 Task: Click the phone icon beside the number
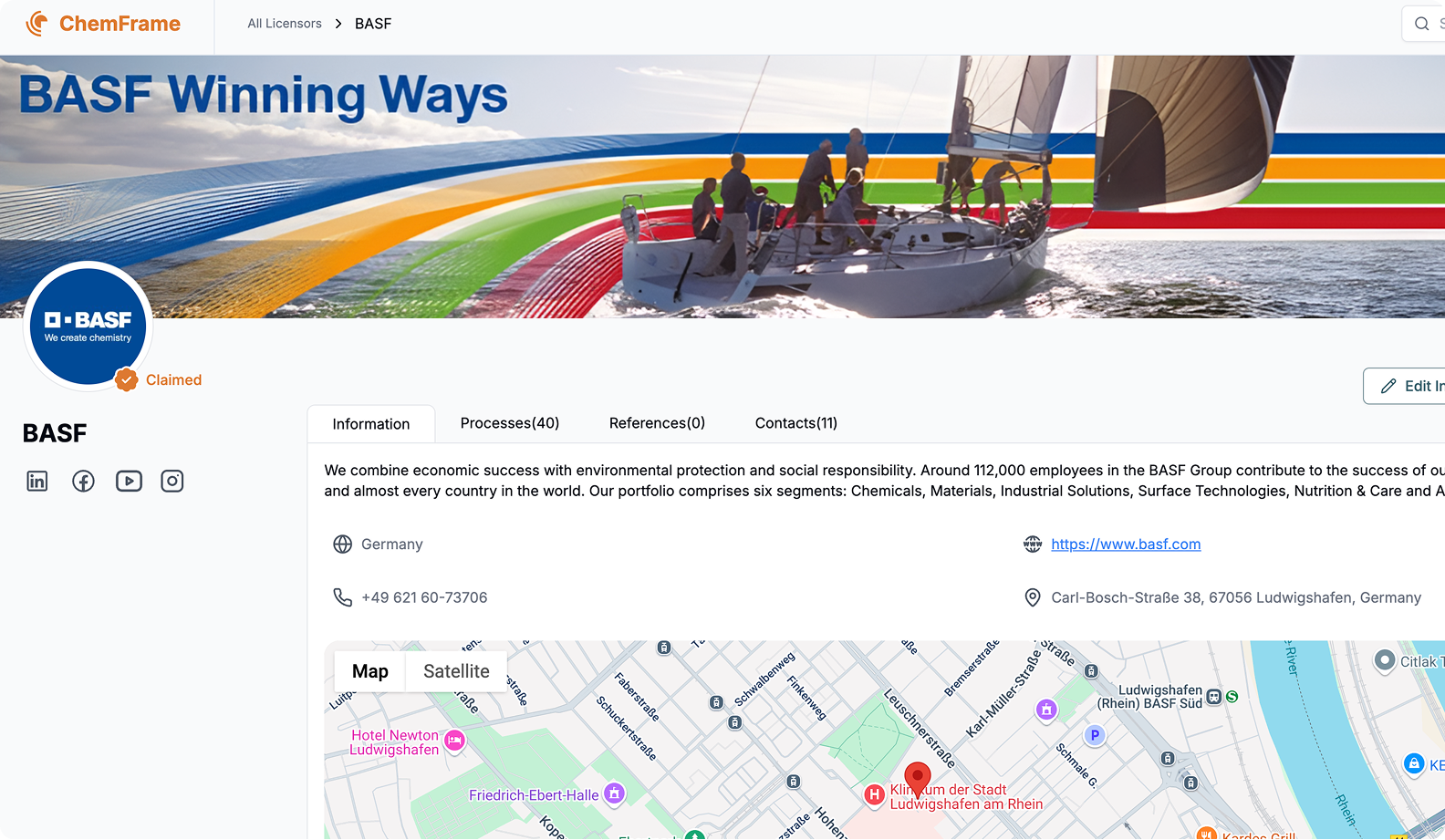343,597
